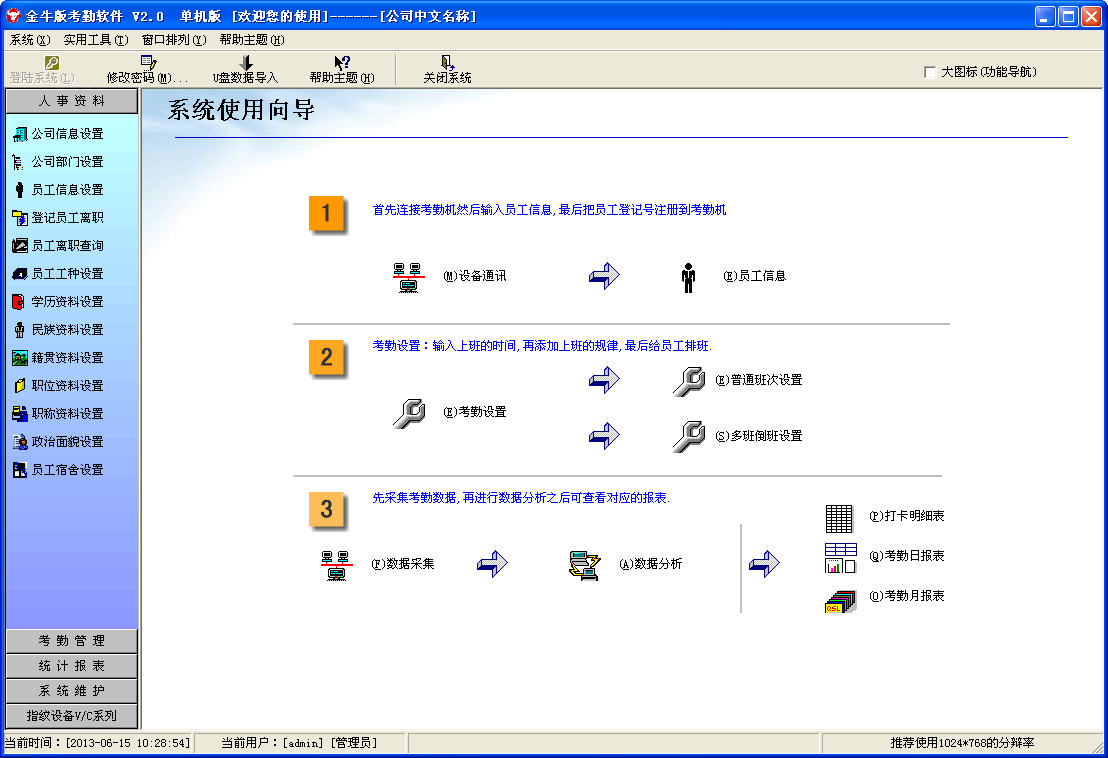Expand the 系统维护 sidebar section

point(72,691)
